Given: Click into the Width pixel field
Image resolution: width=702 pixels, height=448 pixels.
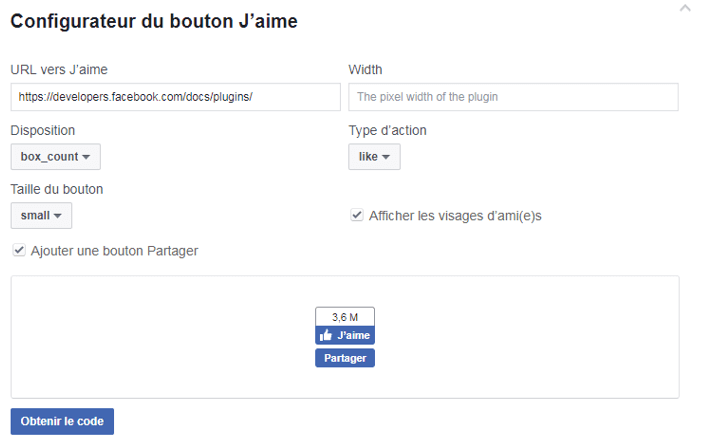Looking at the screenshot, I should [x=514, y=97].
